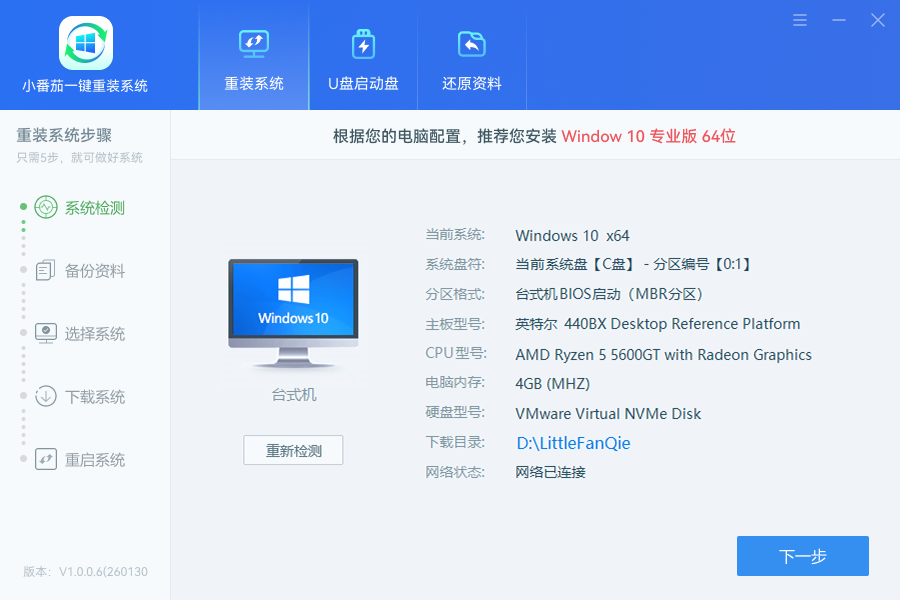Select the 重启系统 step label

pyautogui.click(x=95, y=460)
